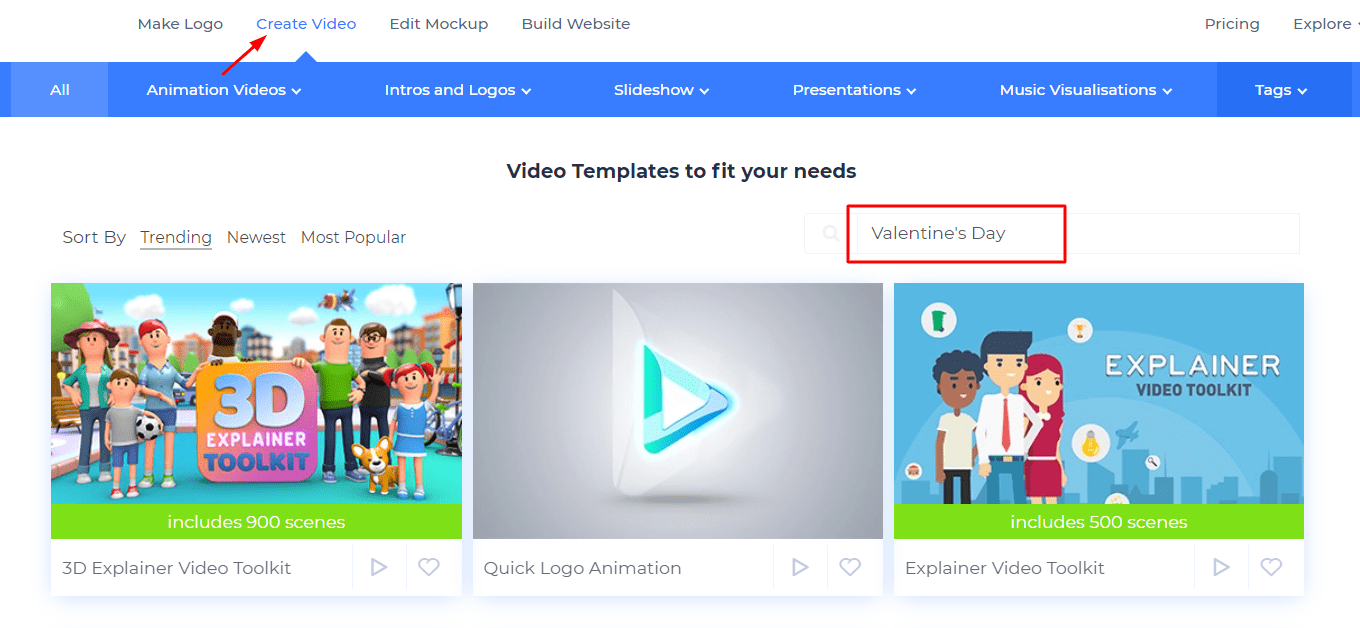Viewport: 1360px width, 628px height.
Task: Select the All category tab
Action: 59,89
